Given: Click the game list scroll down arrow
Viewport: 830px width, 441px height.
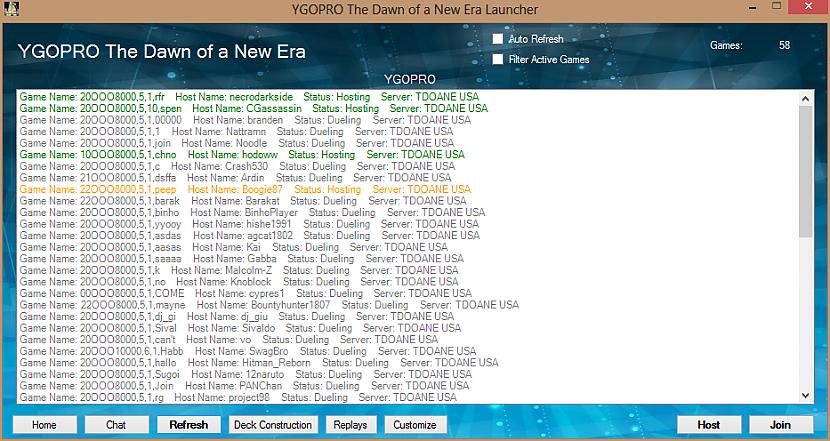Looking at the screenshot, I should pos(806,395).
